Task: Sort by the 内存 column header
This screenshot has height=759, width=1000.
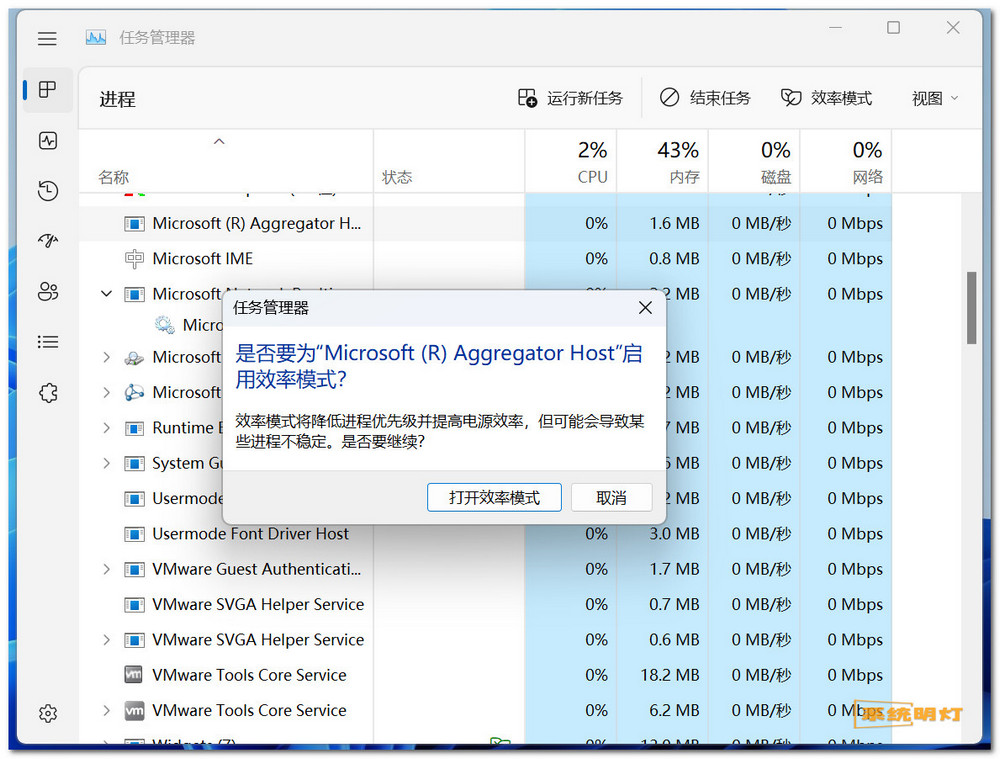Action: (663, 161)
